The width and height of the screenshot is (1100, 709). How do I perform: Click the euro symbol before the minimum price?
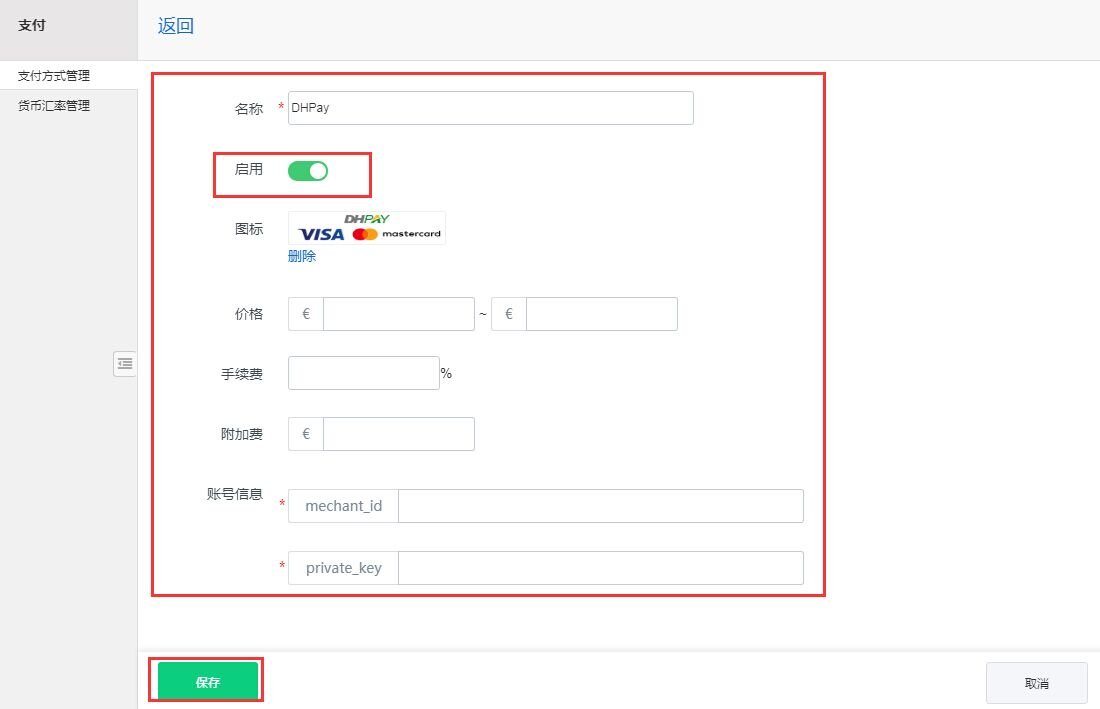(x=305, y=313)
